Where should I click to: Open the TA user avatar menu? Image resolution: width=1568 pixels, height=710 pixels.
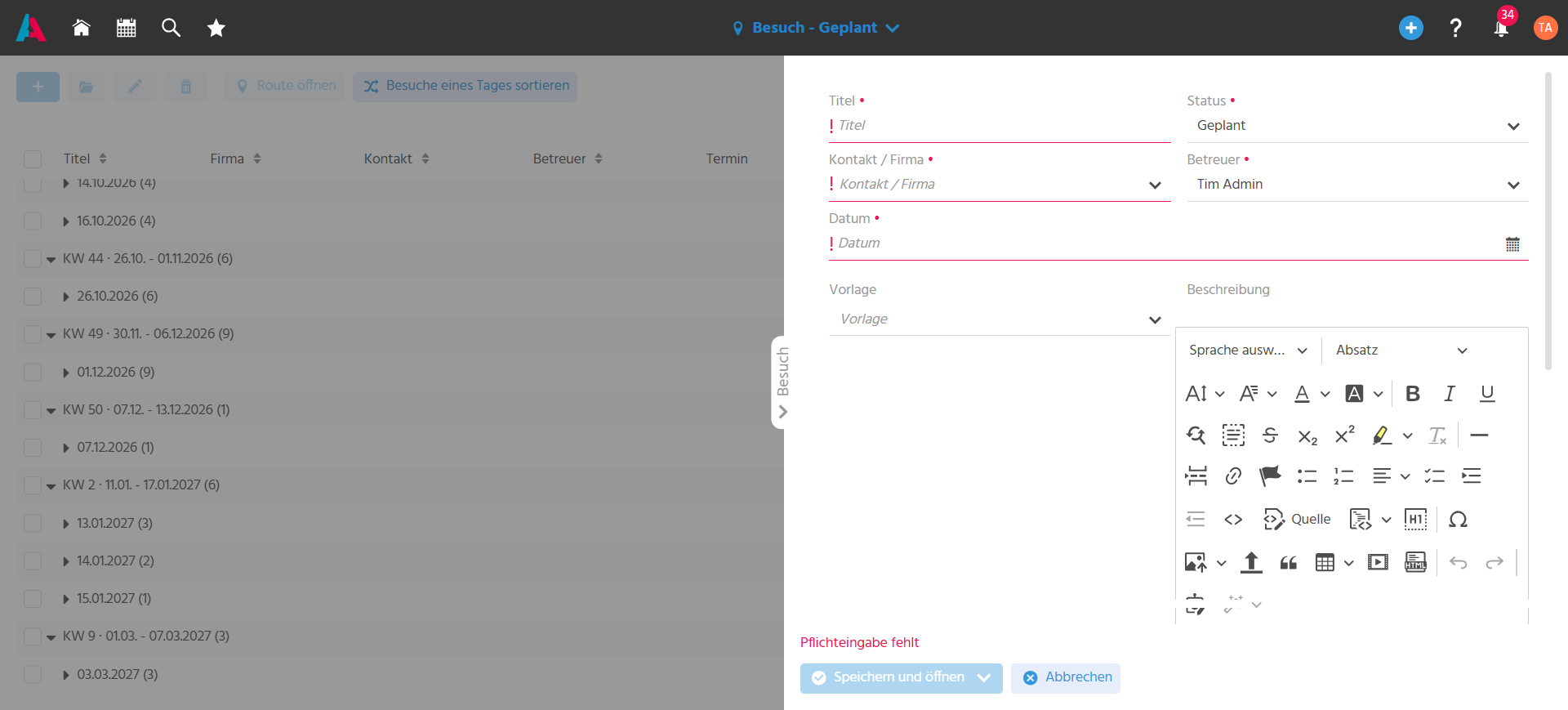point(1545,28)
